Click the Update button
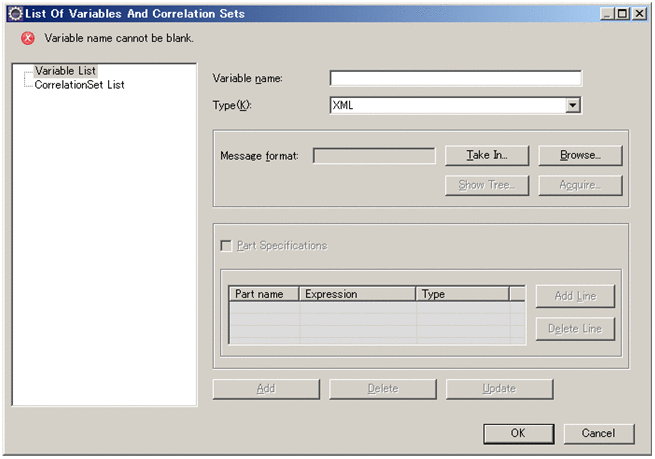Viewport: 655px width, 459px height. [499, 388]
